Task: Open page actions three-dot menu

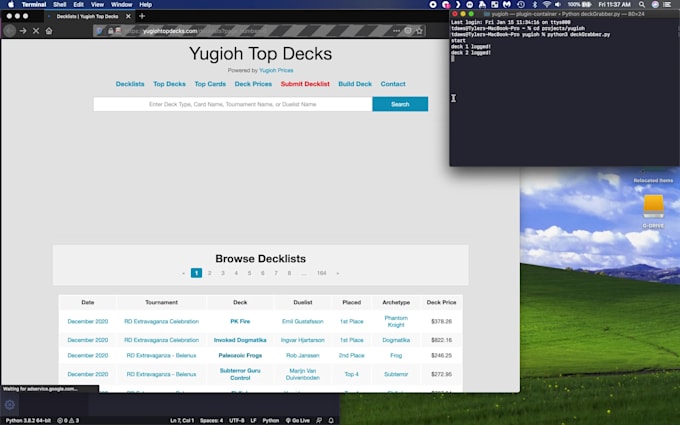Action: [396, 31]
